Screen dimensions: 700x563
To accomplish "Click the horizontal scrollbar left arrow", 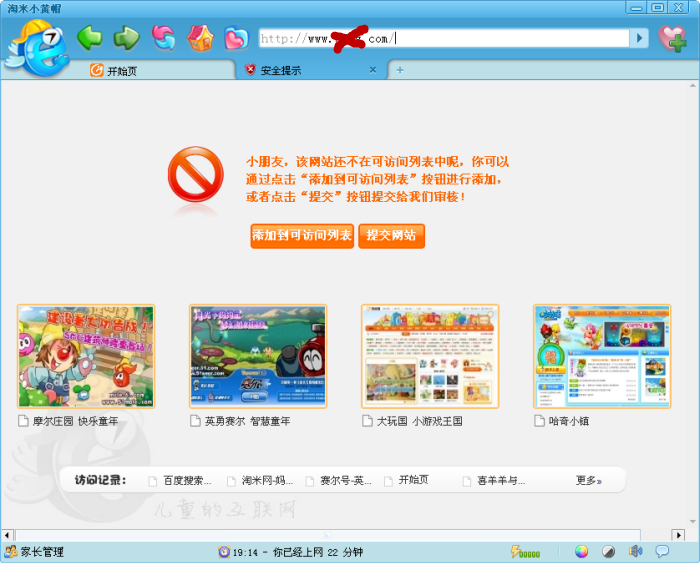I will pyautogui.click(x=7, y=534).
